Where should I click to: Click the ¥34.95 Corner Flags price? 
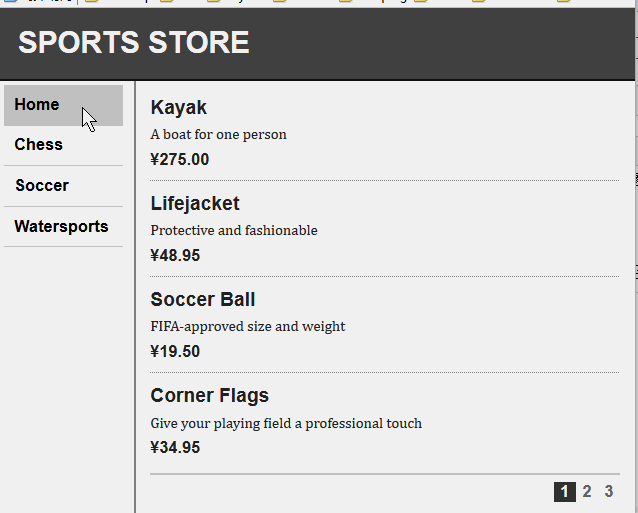coord(175,448)
